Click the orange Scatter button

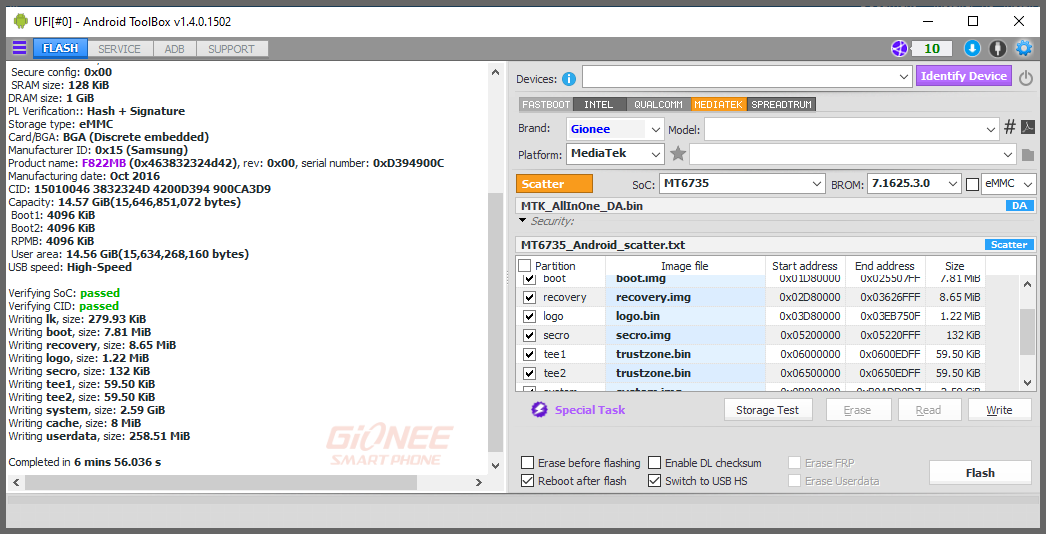[554, 184]
